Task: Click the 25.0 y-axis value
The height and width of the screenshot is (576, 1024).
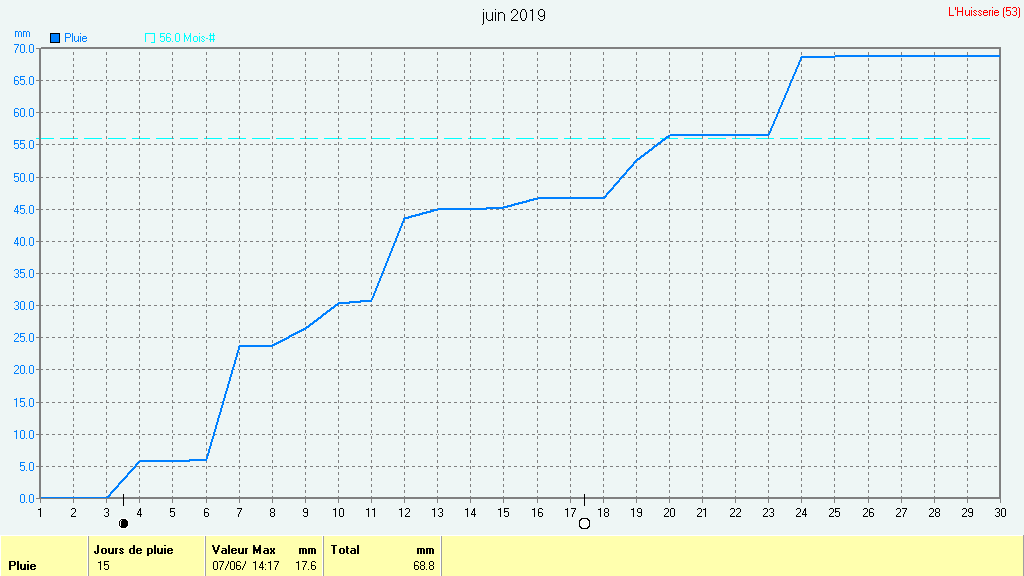Action: (x=24, y=338)
